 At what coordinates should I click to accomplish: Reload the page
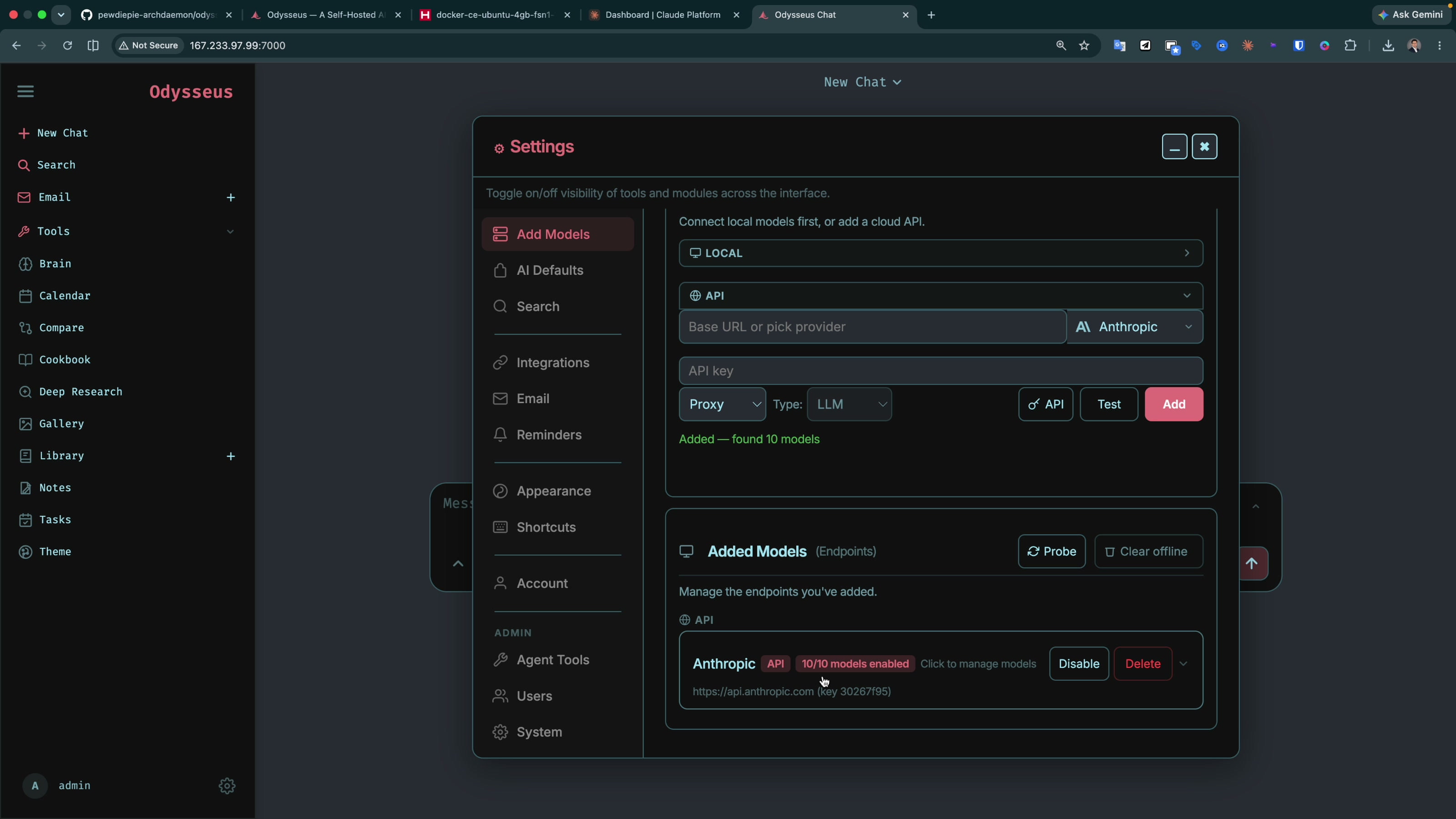[x=67, y=45]
